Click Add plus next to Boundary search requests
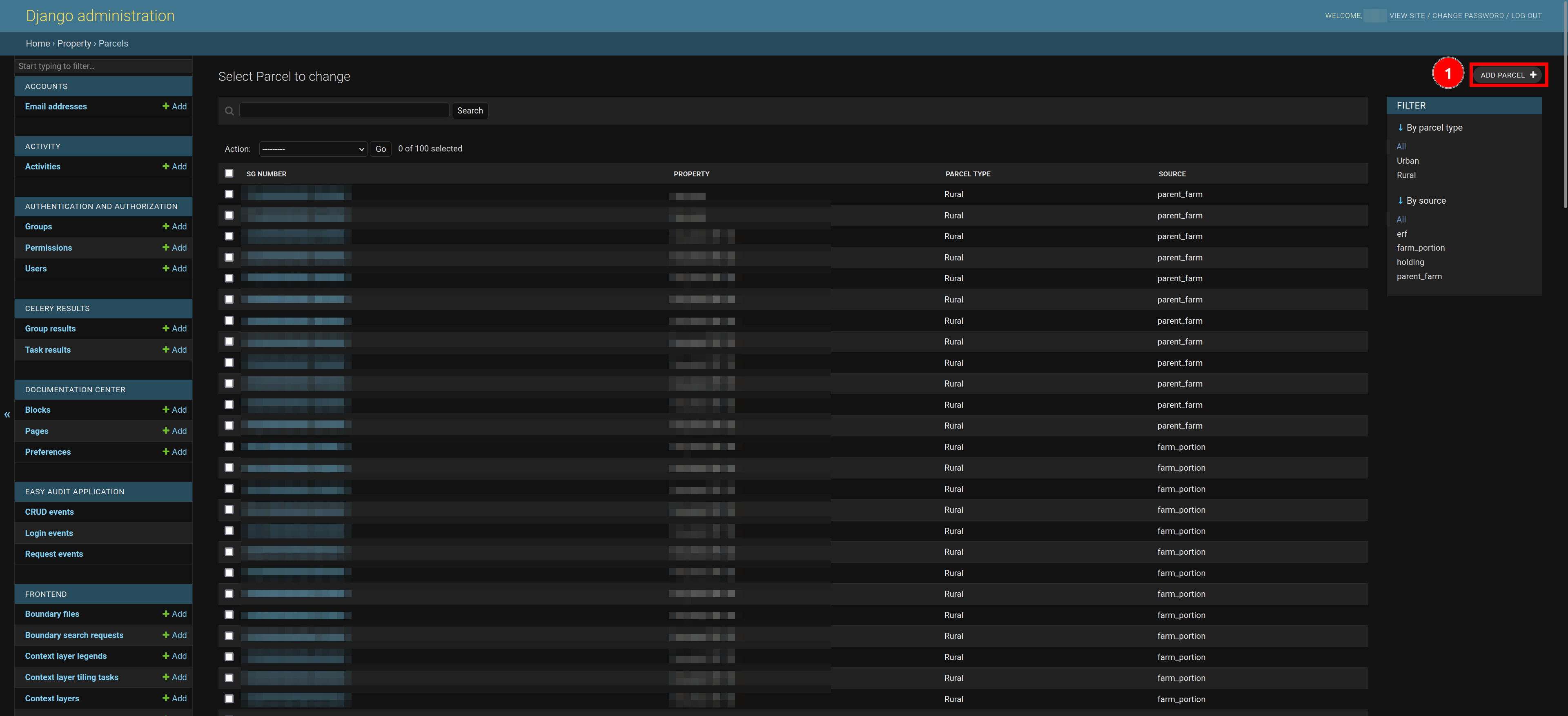 (x=174, y=635)
